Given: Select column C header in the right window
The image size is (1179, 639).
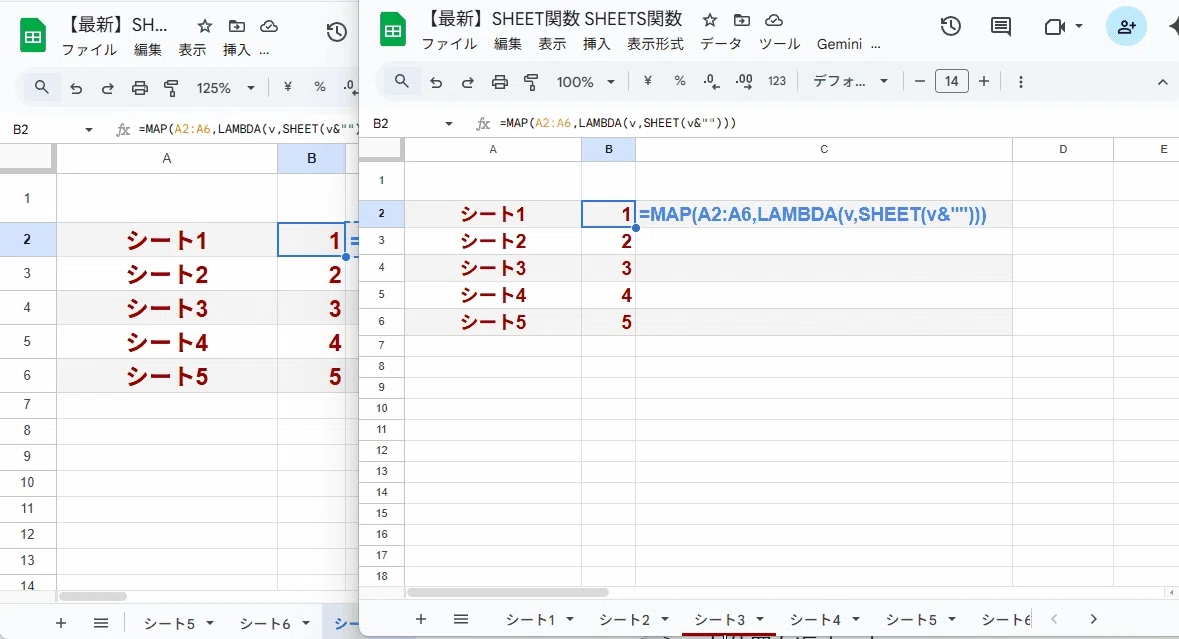Looking at the screenshot, I should pyautogui.click(x=824, y=150).
